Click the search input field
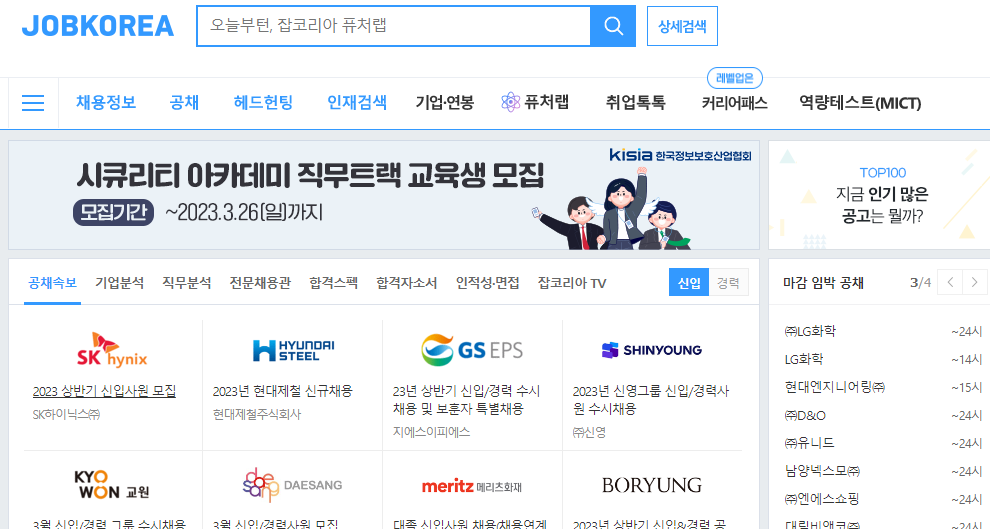The height and width of the screenshot is (529, 990). [392, 26]
